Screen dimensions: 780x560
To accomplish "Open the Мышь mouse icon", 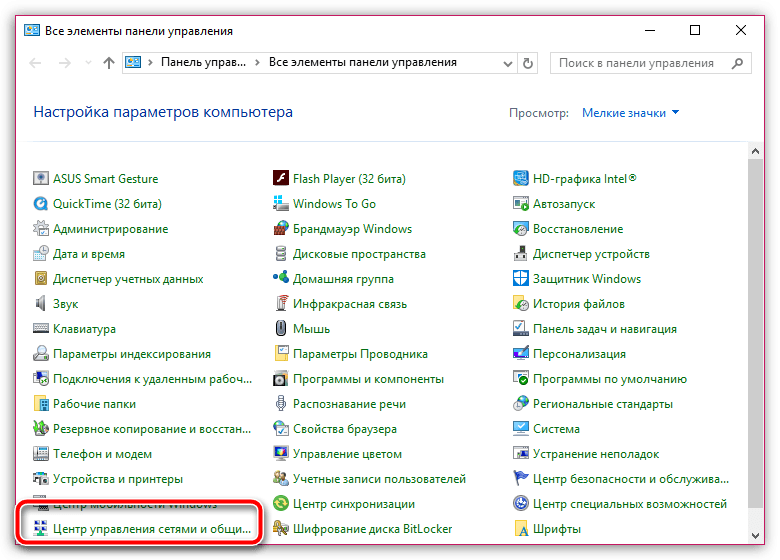I will click(281, 329).
